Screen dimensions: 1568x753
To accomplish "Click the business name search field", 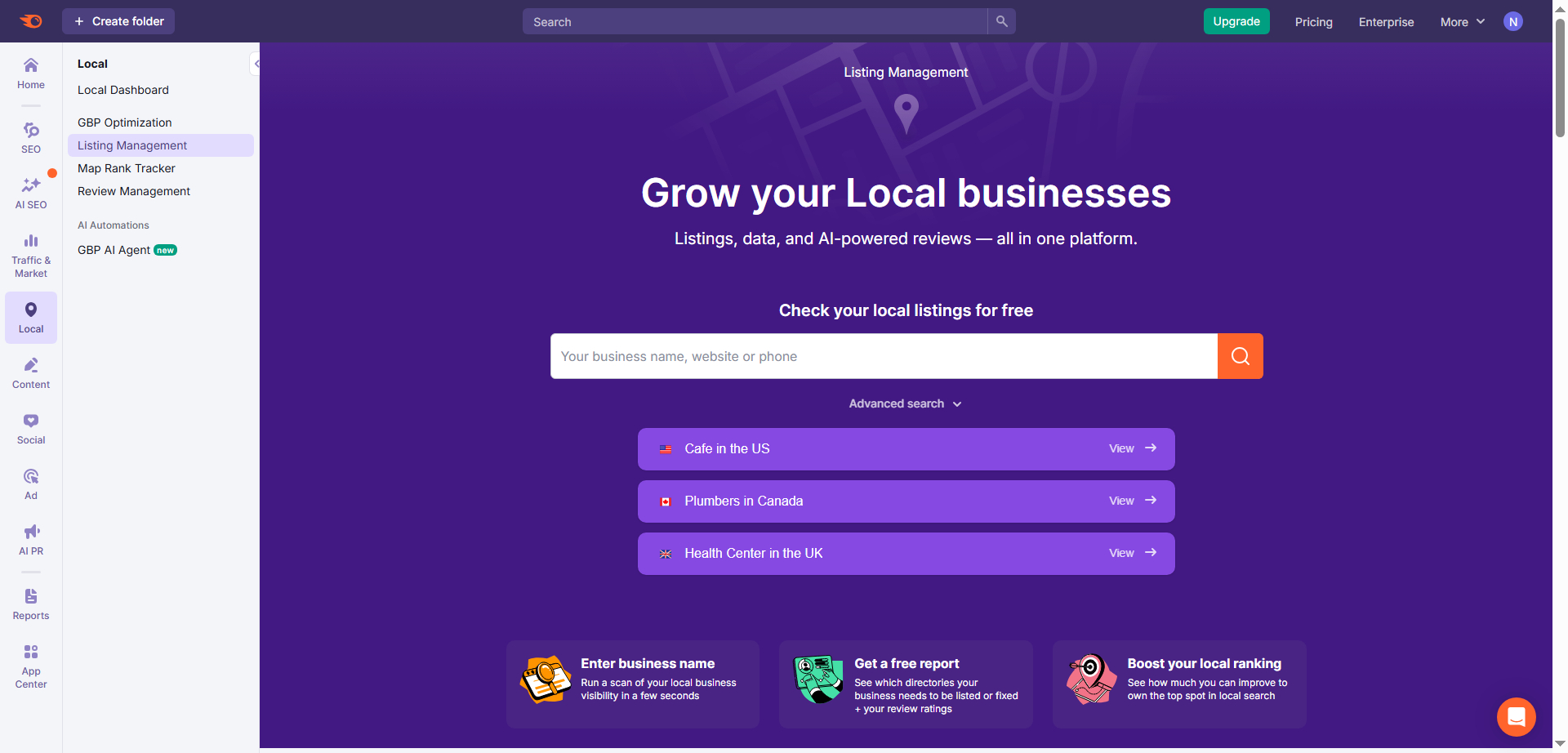I will tap(884, 356).
